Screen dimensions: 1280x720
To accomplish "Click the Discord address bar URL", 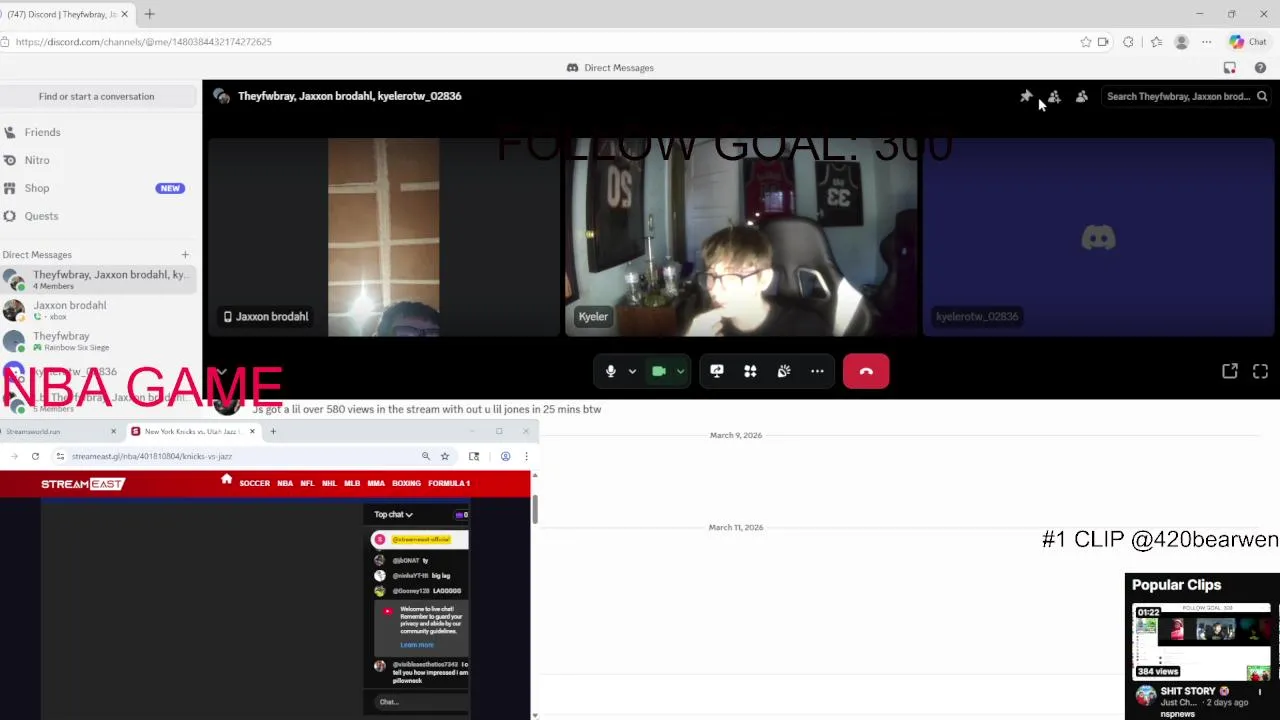I will (143, 42).
